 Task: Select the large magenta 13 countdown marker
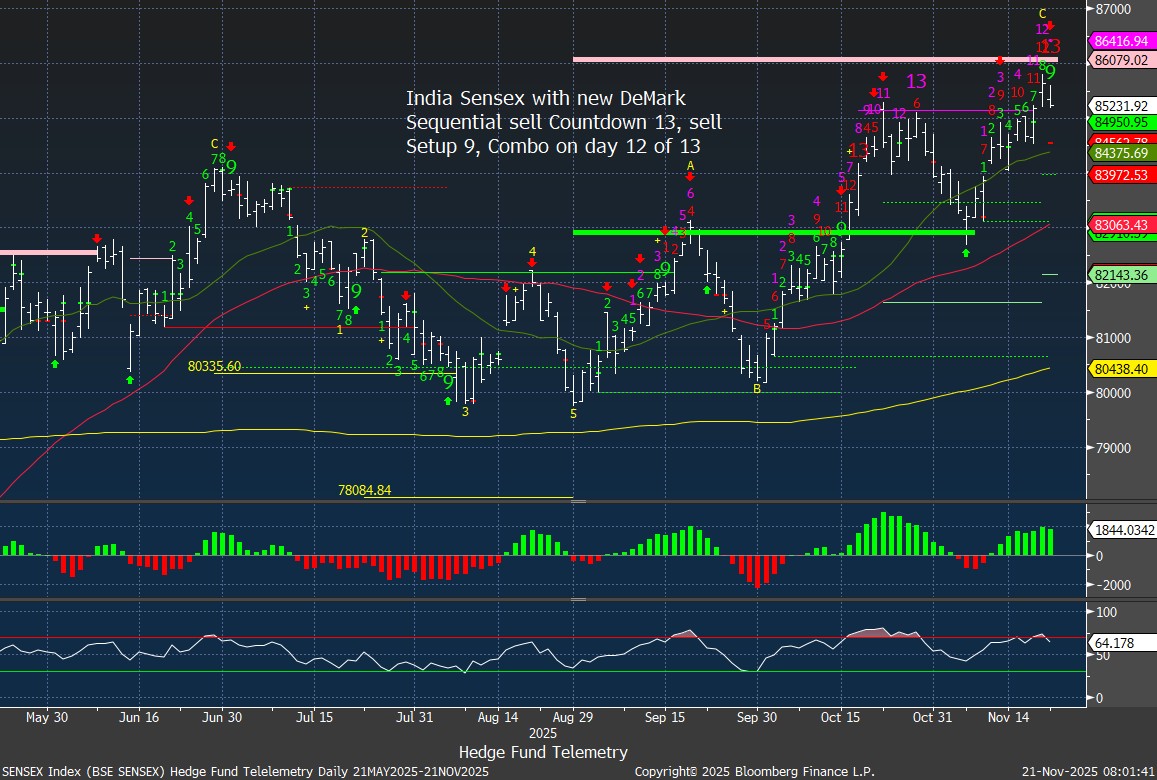click(916, 81)
